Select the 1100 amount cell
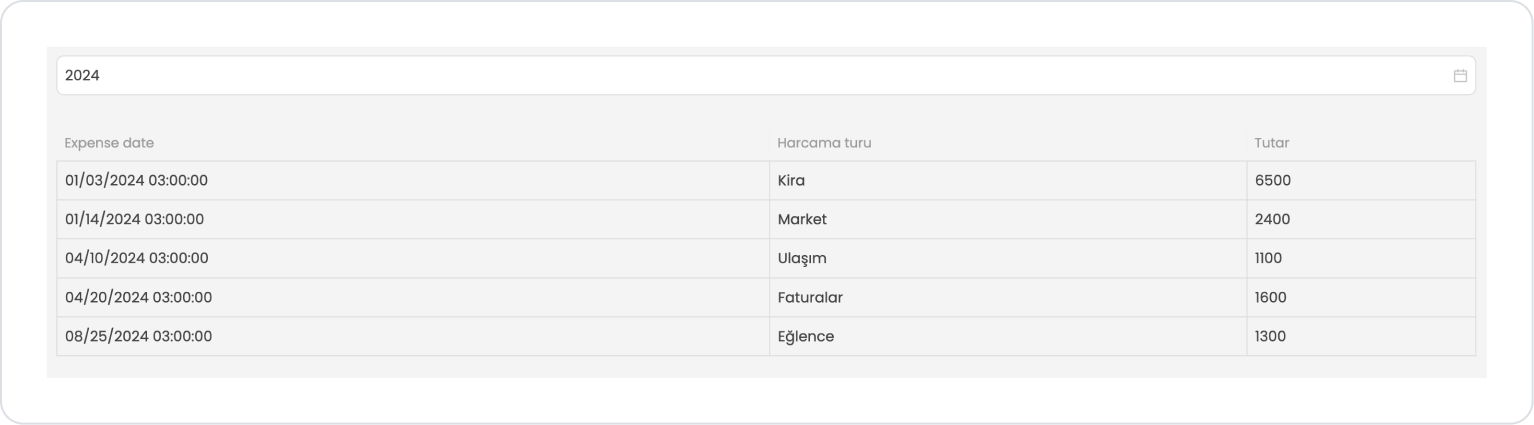This screenshot has width=1534, height=425. coord(1361,258)
